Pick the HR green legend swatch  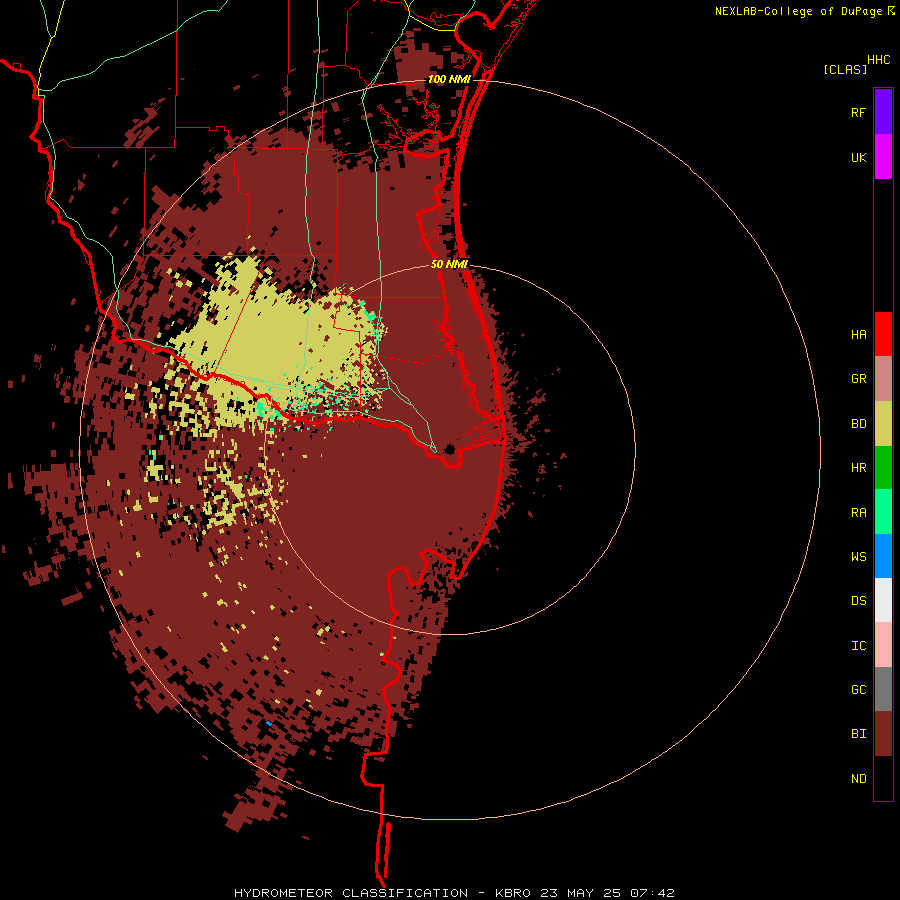point(883,467)
